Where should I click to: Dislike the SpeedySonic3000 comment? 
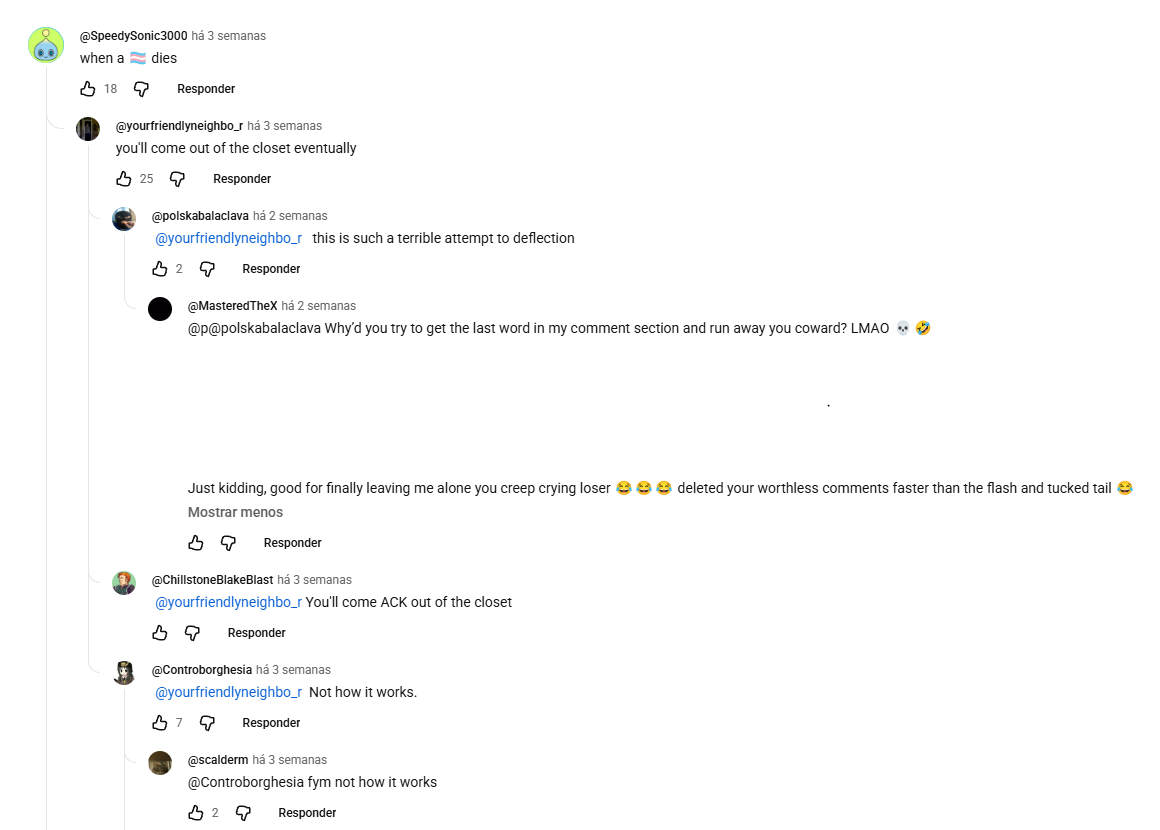point(141,89)
